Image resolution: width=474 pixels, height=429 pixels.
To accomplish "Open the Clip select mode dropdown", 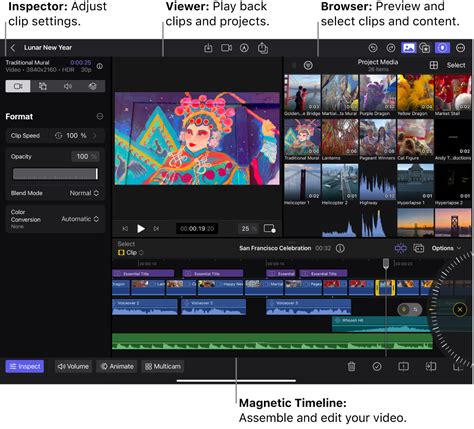I will click(x=131, y=253).
